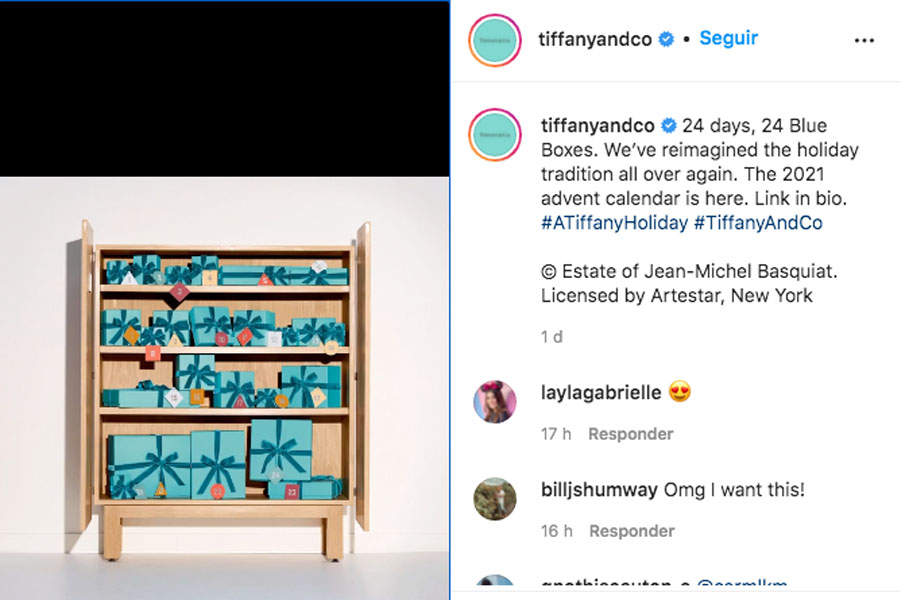Open the laylagabrielle username link
The width and height of the screenshot is (900, 600).
(x=601, y=393)
